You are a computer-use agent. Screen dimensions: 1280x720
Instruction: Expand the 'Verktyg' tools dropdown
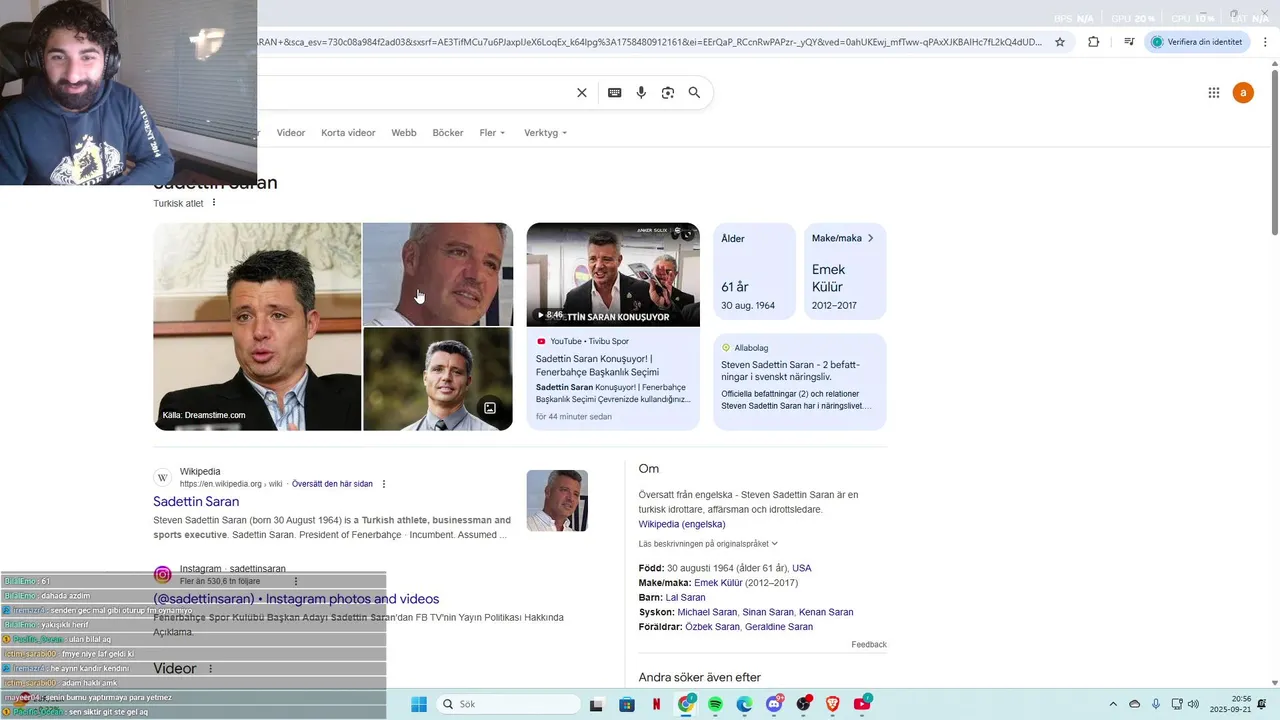click(x=546, y=133)
